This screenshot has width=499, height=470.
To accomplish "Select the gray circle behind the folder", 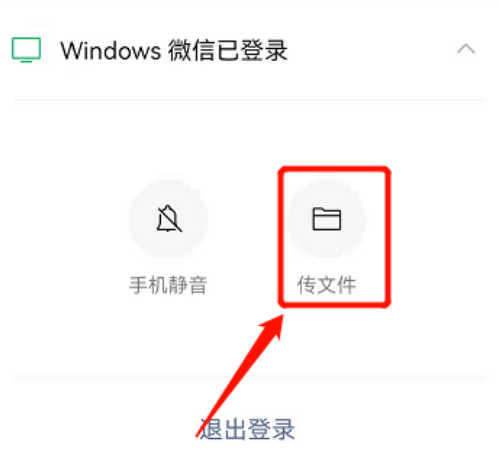I will [x=327, y=219].
